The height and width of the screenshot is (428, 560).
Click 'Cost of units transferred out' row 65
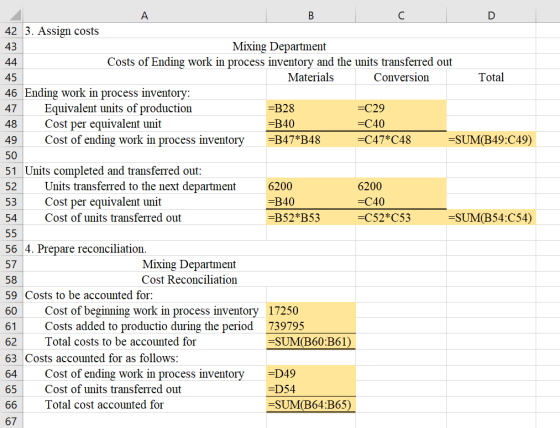113,389
